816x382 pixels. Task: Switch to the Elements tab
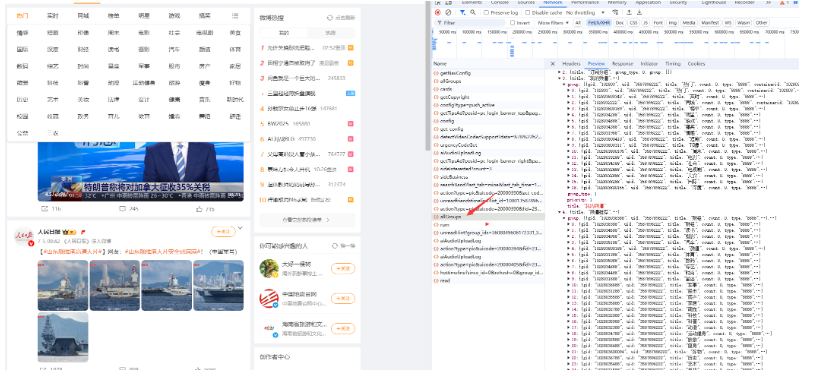pyautogui.click(x=471, y=3)
